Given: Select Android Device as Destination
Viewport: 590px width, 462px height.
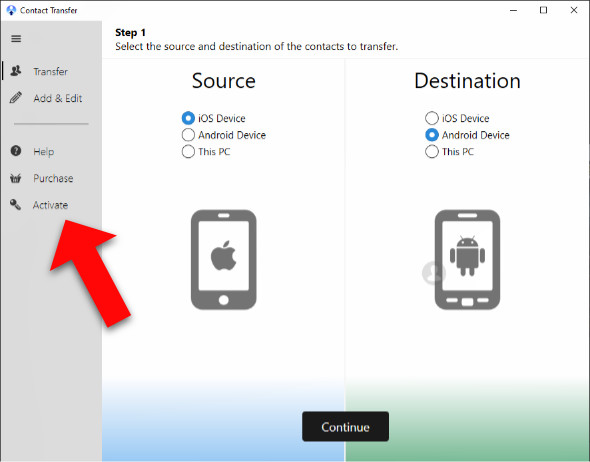Looking at the screenshot, I should (x=467, y=135).
